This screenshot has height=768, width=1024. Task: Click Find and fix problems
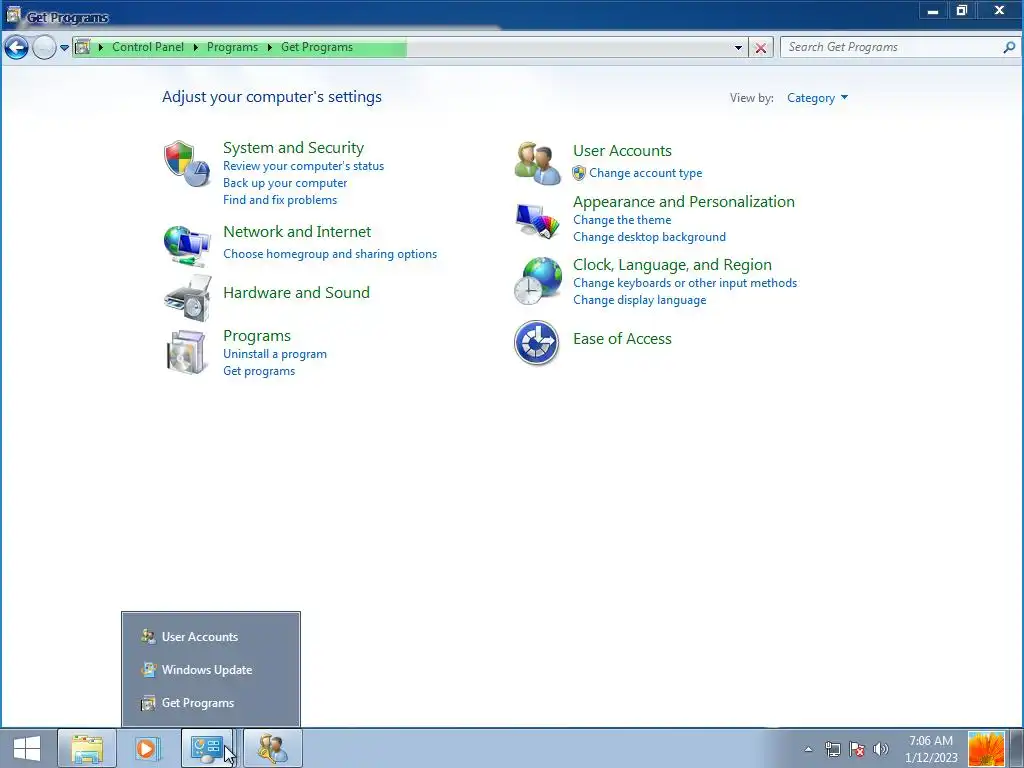pyautogui.click(x=280, y=200)
